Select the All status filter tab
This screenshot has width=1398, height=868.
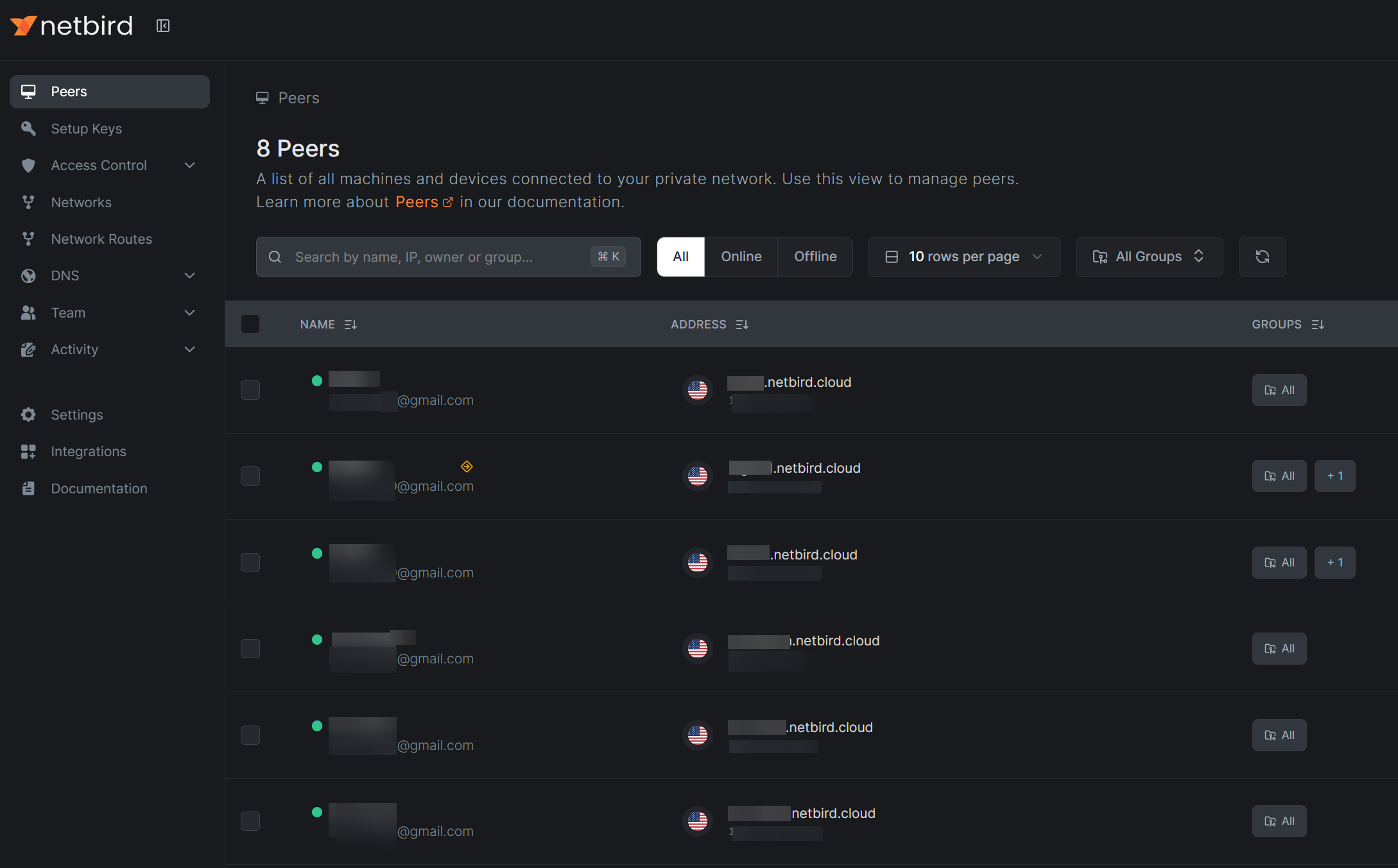[680, 257]
